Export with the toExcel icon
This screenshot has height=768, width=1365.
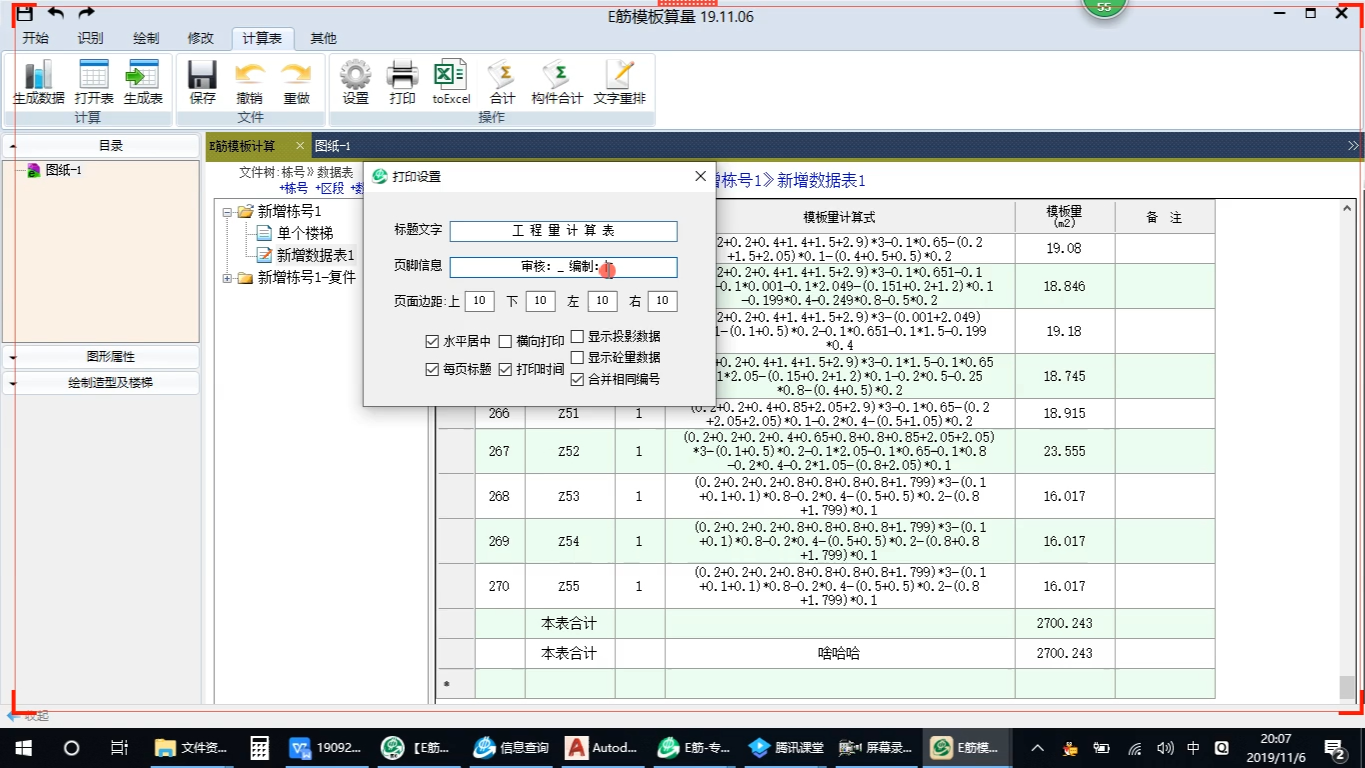[451, 82]
